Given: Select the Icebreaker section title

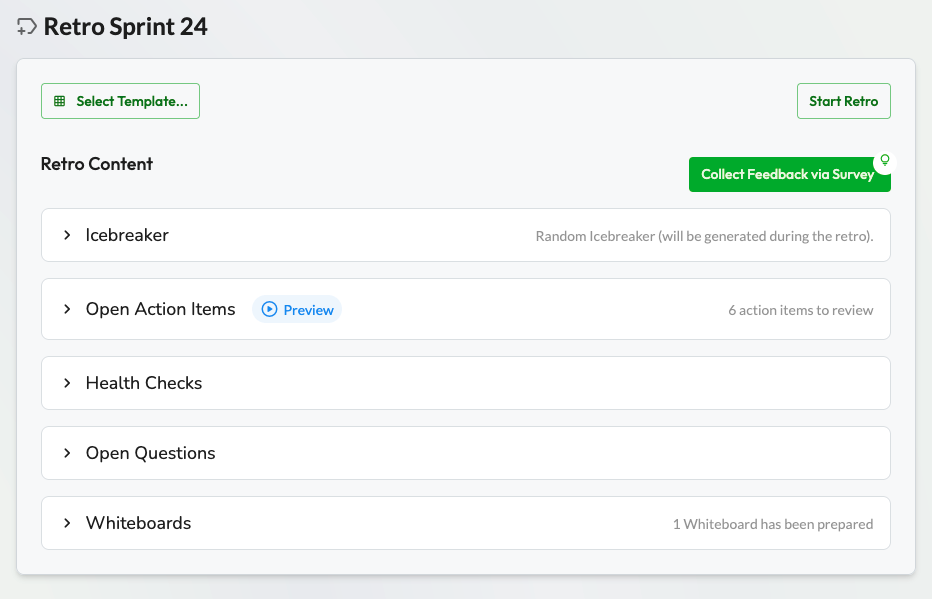Looking at the screenshot, I should 127,235.
